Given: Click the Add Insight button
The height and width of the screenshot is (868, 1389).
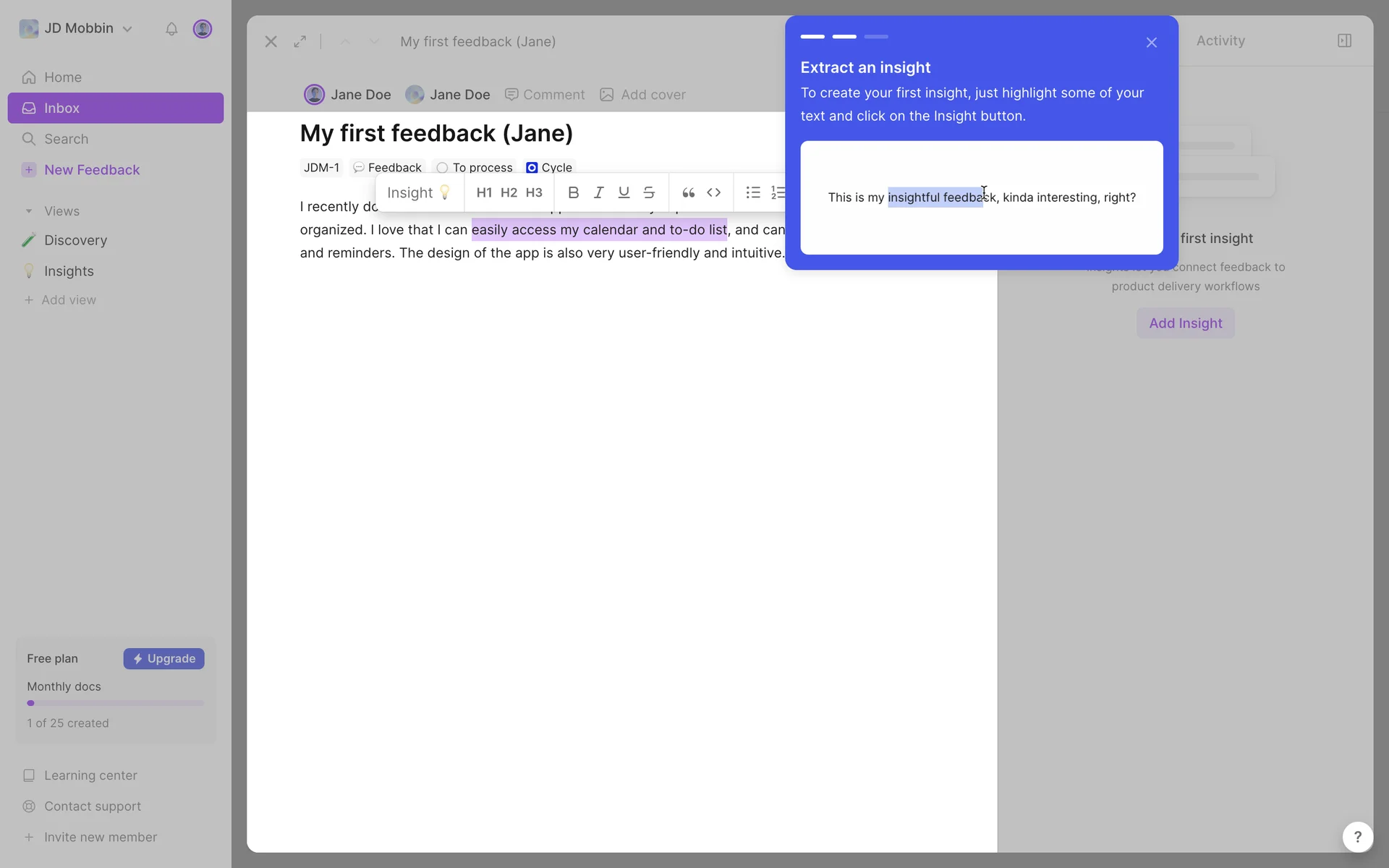Looking at the screenshot, I should 1185,323.
